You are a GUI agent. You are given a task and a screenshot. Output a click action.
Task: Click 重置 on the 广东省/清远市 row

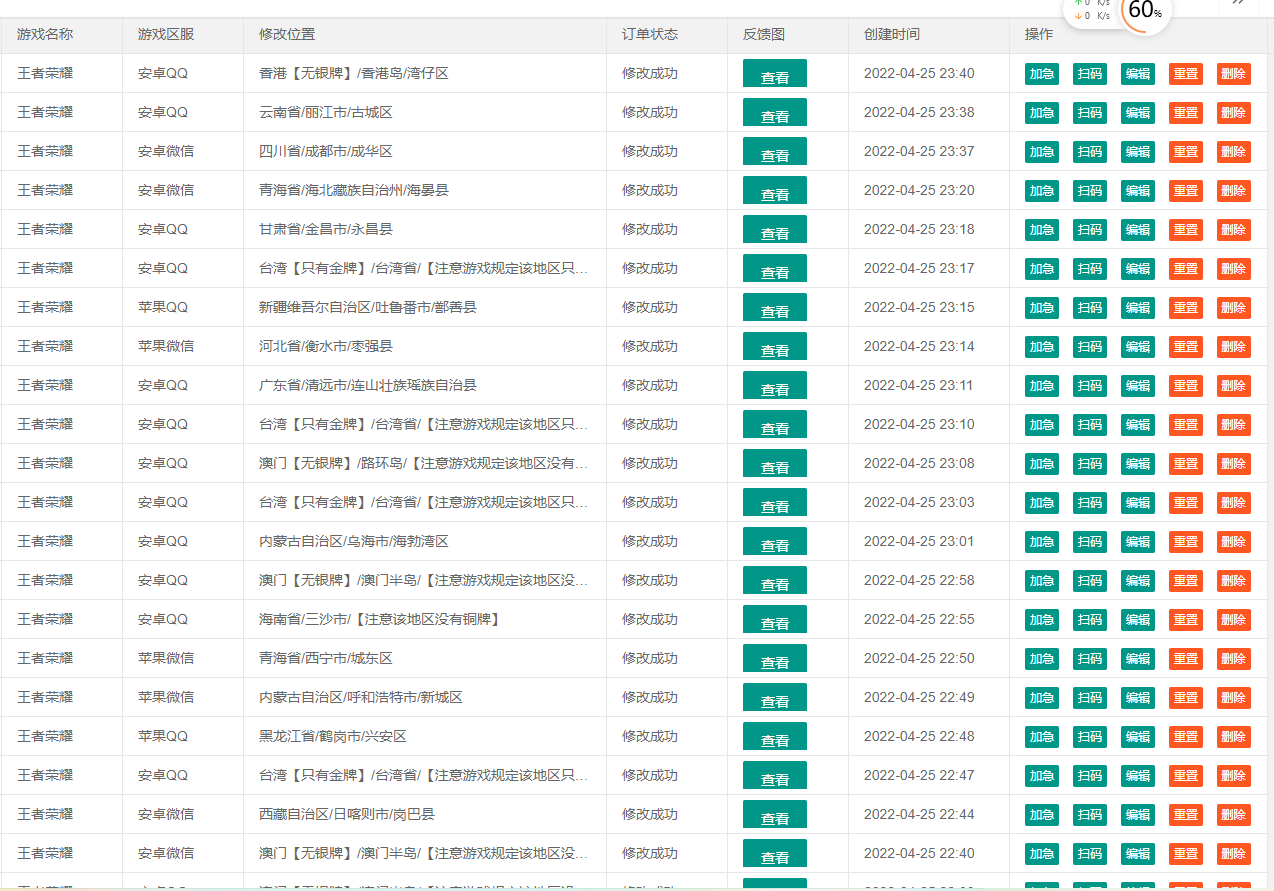pyautogui.click(x=1185, y=386)
